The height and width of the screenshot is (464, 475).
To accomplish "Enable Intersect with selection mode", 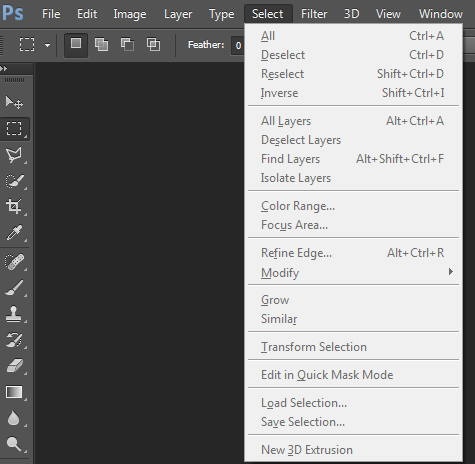I will (x=153, y=45).
